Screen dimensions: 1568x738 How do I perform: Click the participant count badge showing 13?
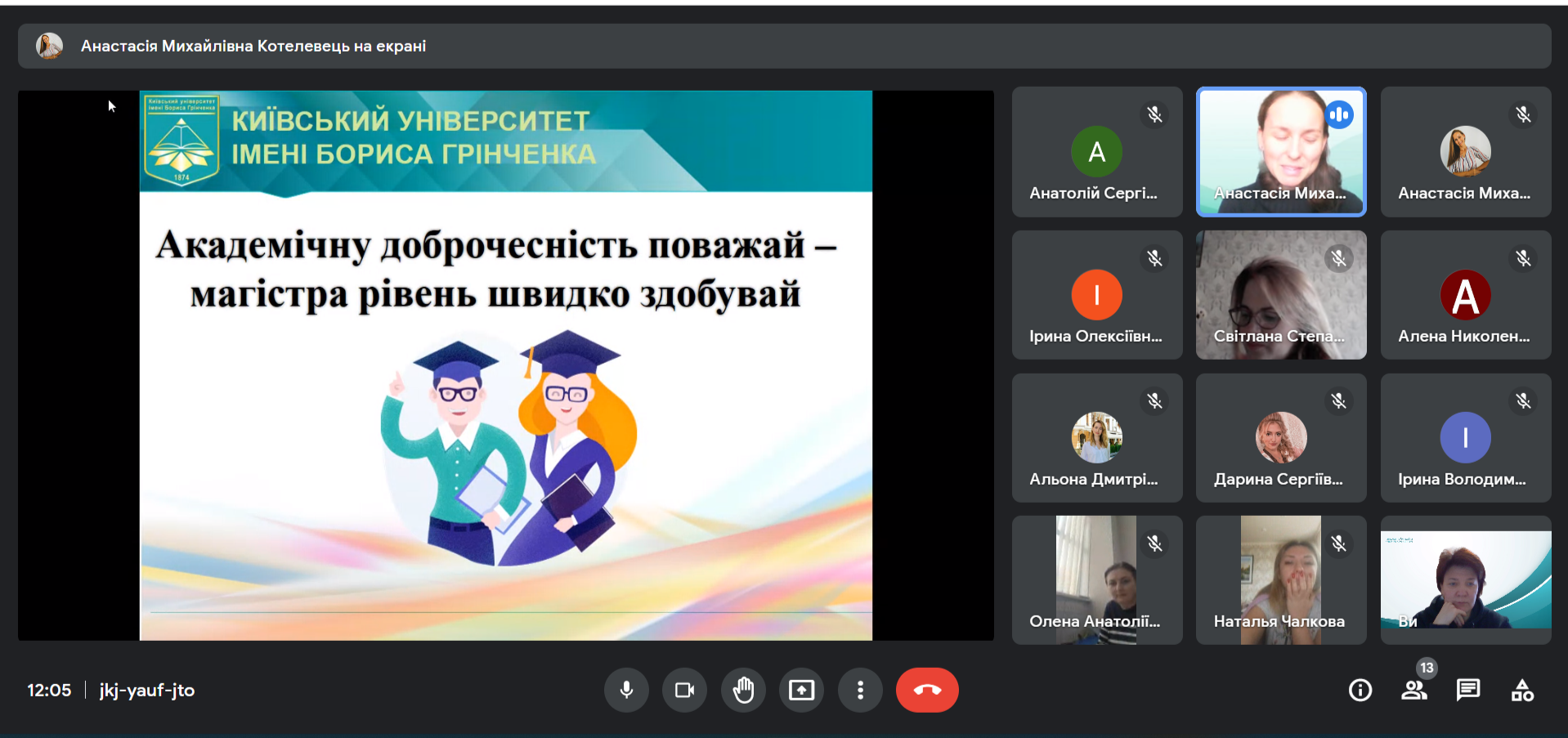click(1427, 668)
